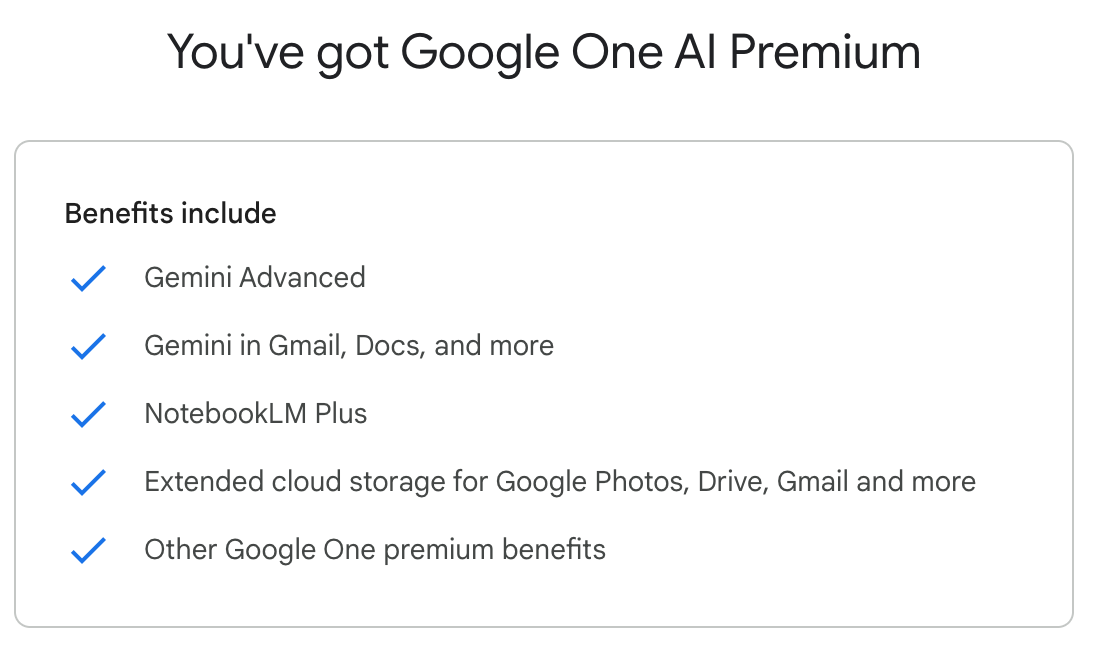Click the blue checkmark beside Gemini Advanced
This screenshot has width=1094, height=654.
click(89, 278)
